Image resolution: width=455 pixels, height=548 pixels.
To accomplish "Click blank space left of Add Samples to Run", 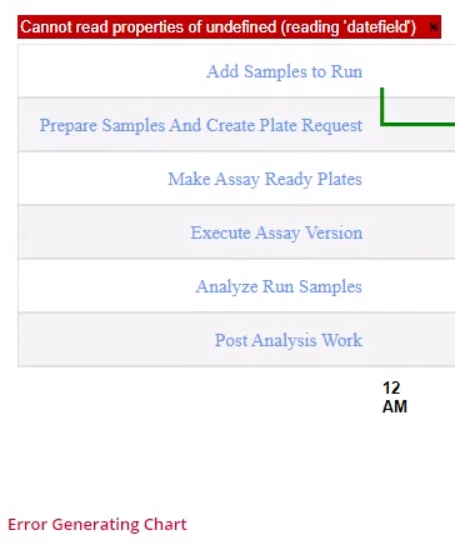I will click(112, 72).
